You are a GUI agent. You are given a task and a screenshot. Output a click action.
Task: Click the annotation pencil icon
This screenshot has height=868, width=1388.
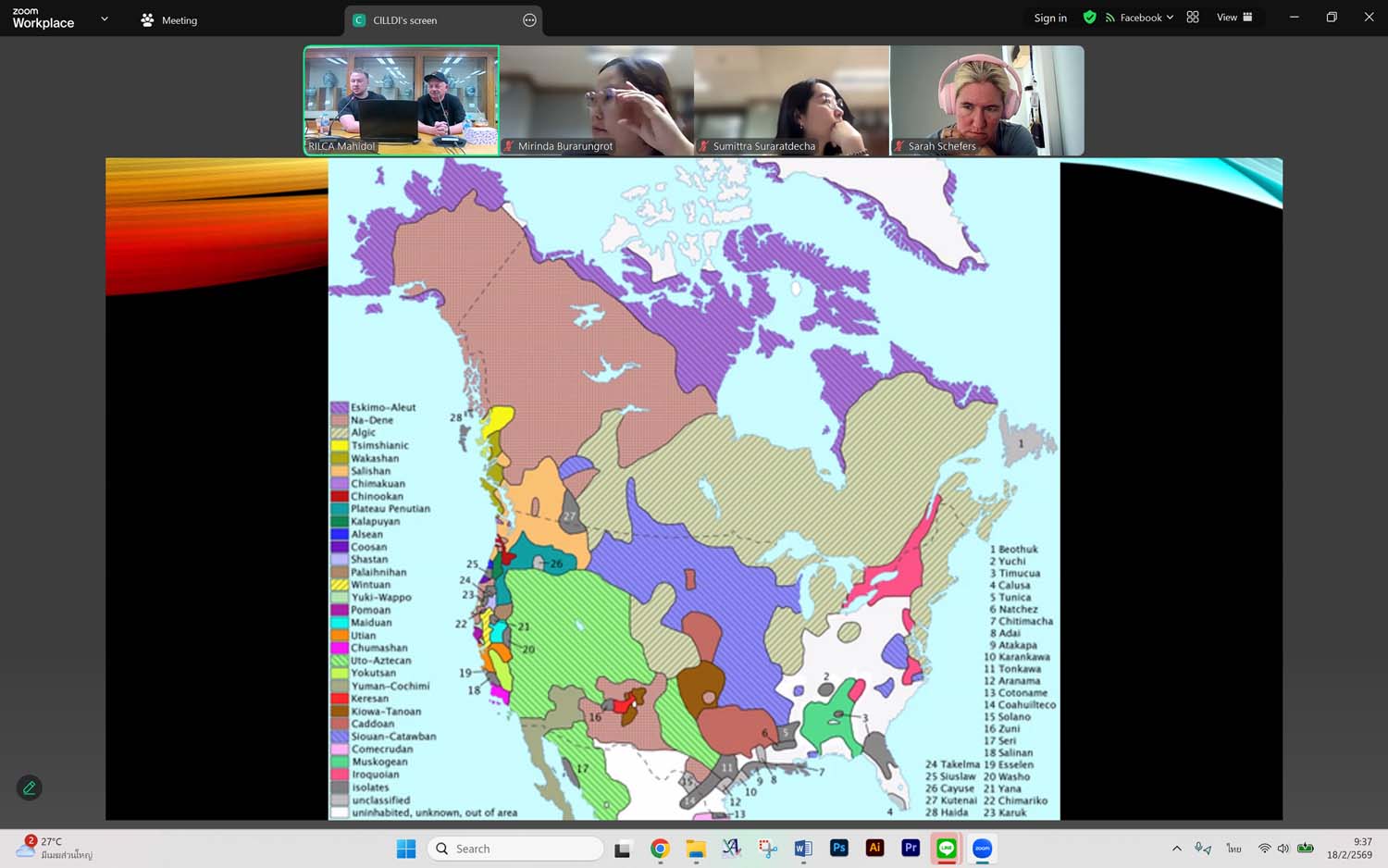point(29,787)
